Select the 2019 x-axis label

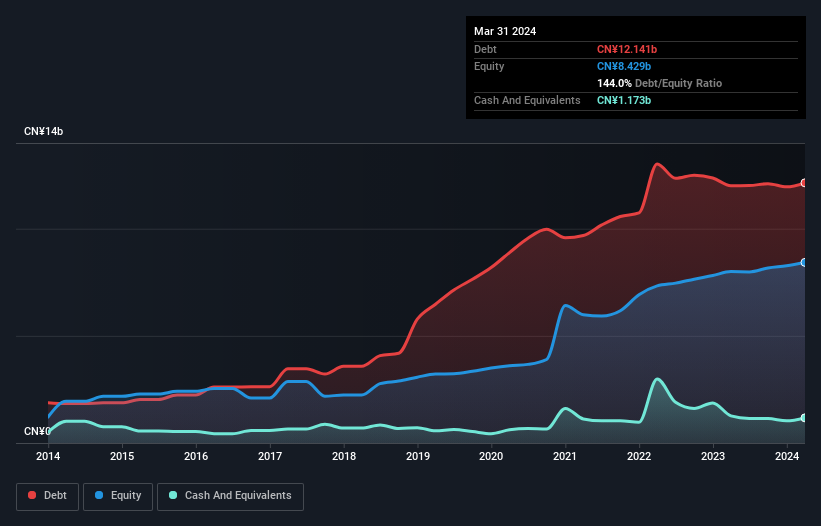coord(418,456)
